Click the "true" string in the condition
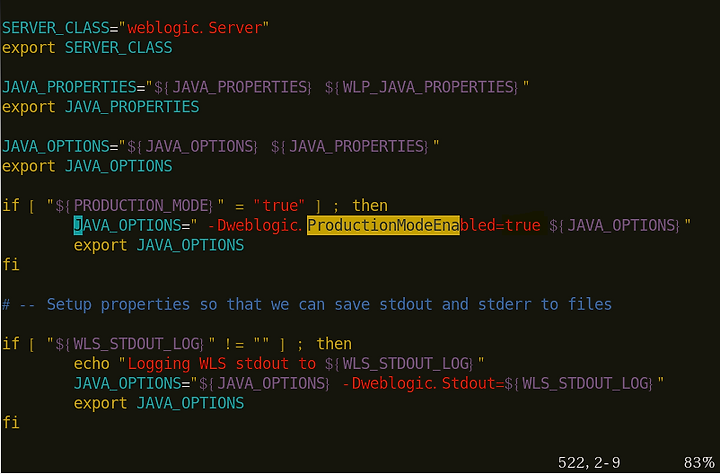The image size is (720, 474). (x=279, y=205)
